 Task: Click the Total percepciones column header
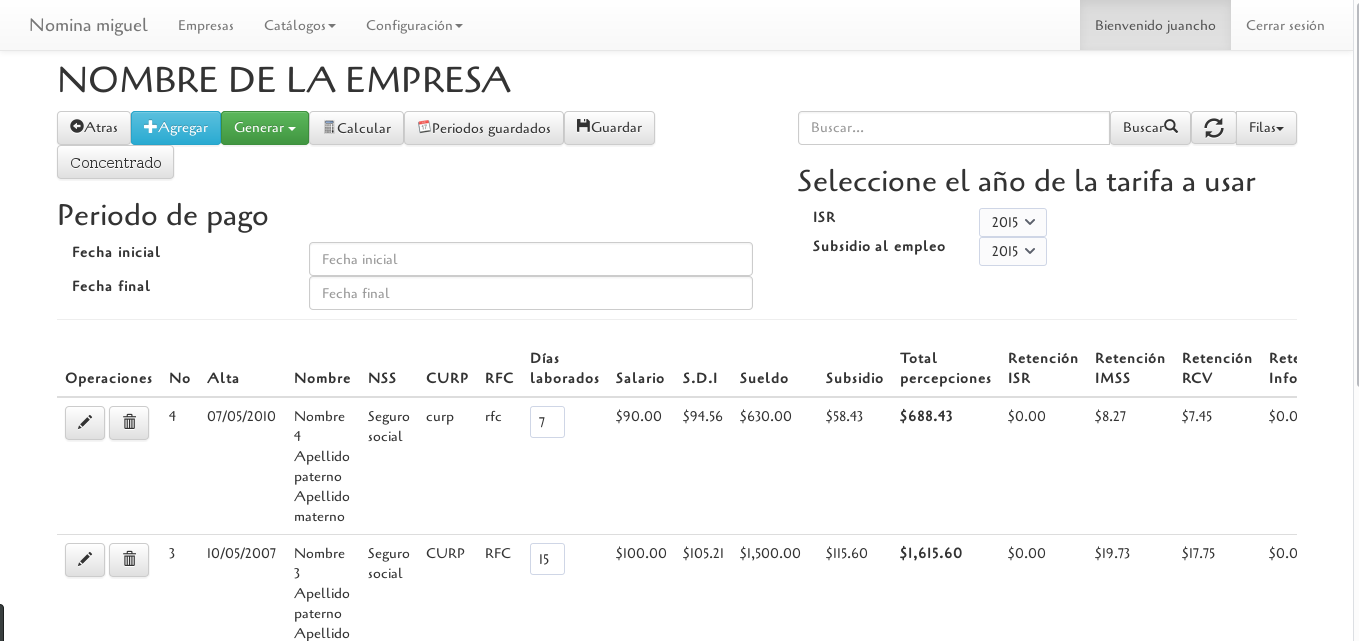click(x=946, y=369)
